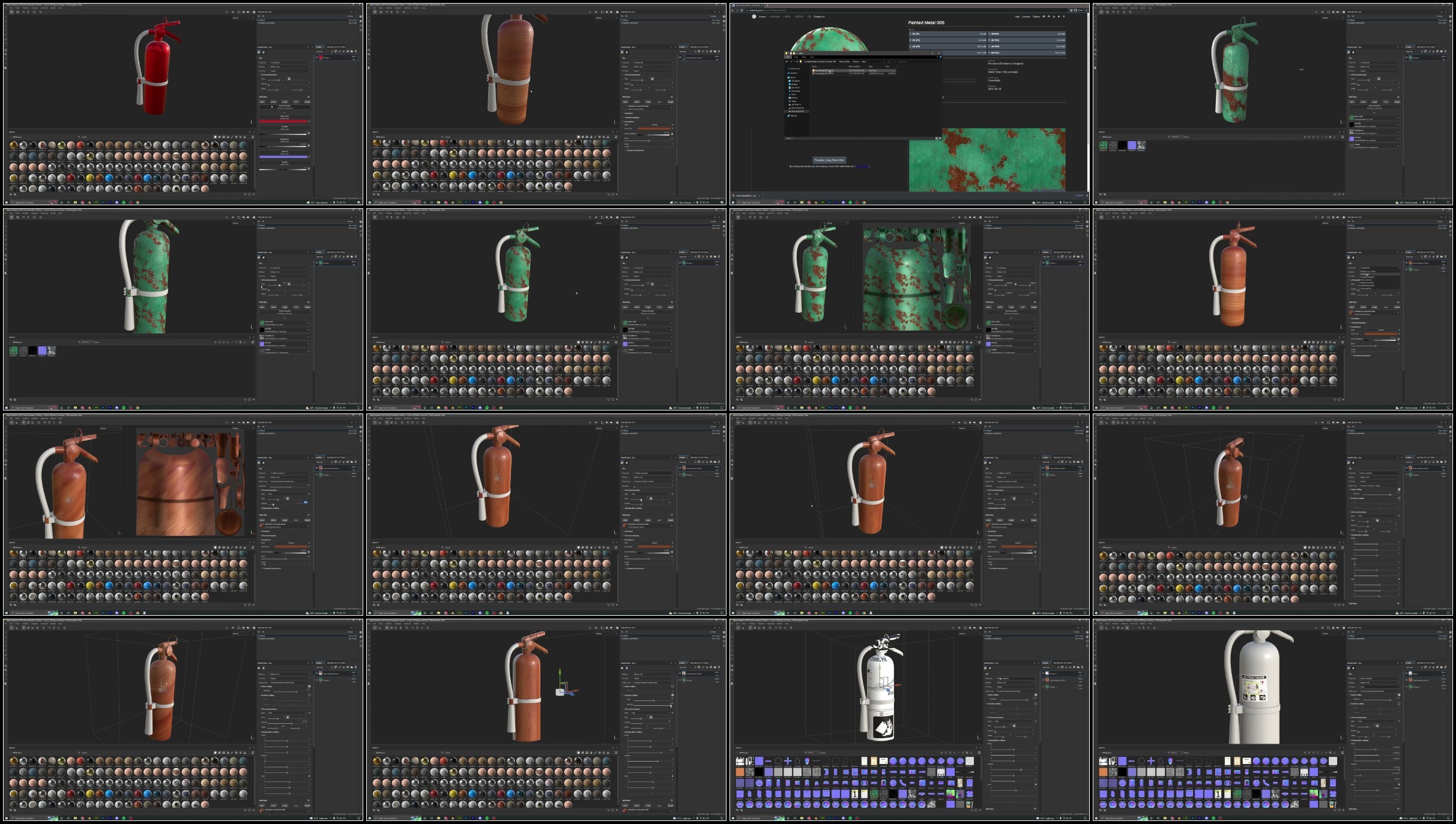Click the site globe logo in the browser frame
Image resolution: width=1456 pixels, height=824 pixels.
tap(754, 17)
